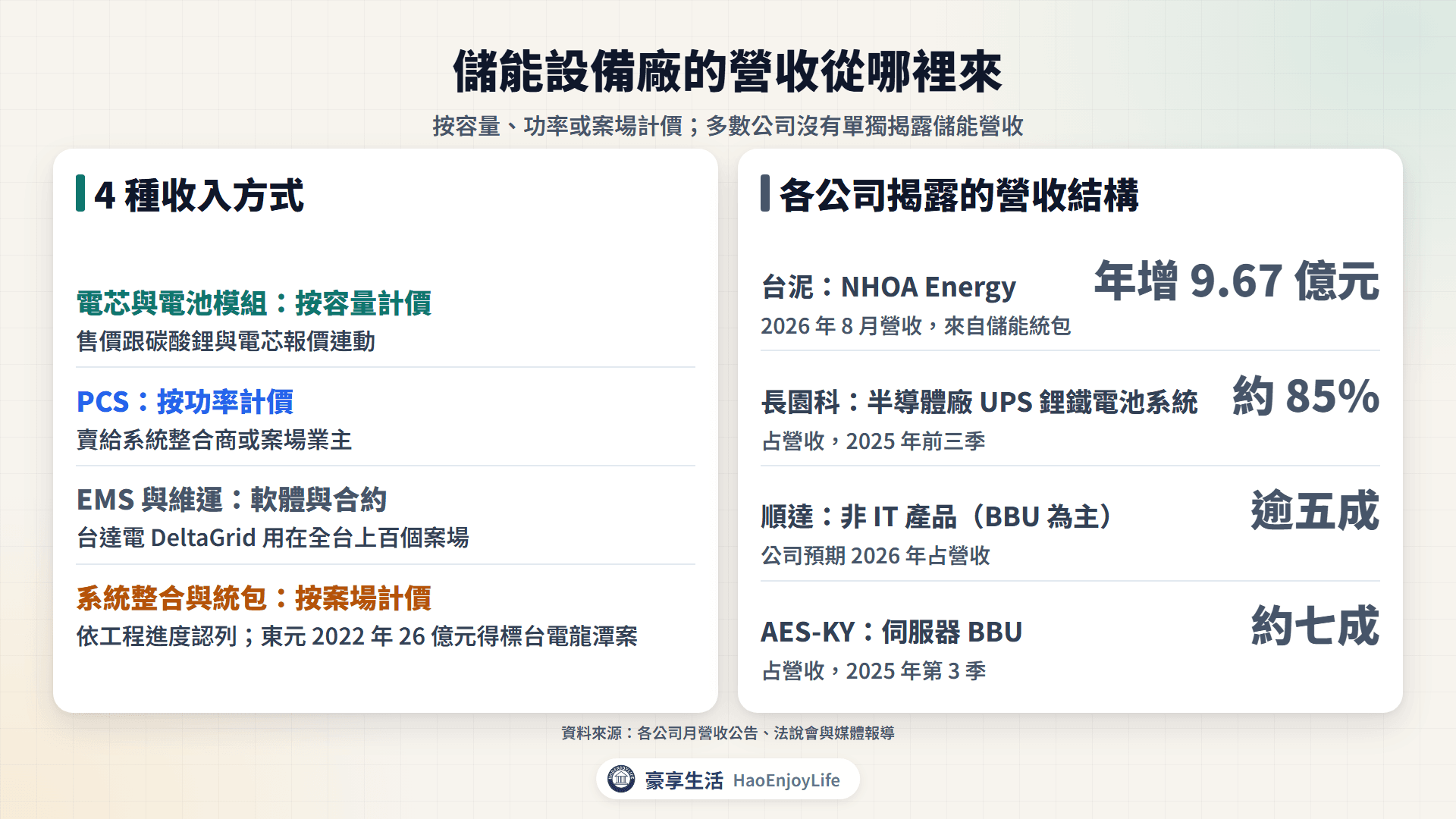Select heading 4 種收入方式
Viewport: 1456px width, 819px height.
(199, 195)
